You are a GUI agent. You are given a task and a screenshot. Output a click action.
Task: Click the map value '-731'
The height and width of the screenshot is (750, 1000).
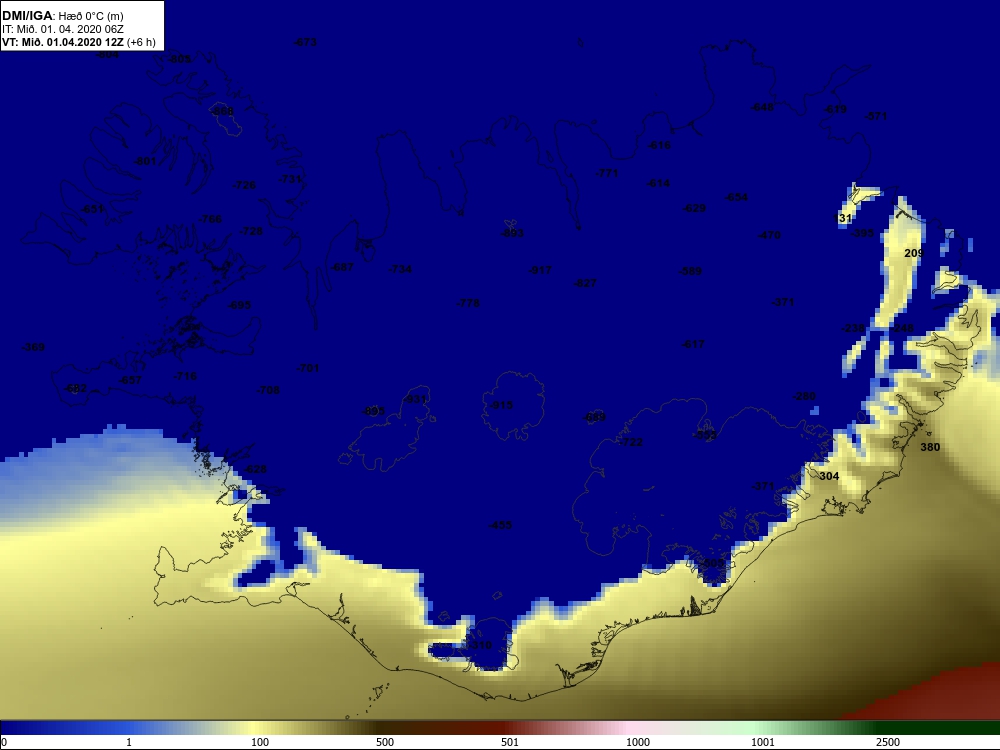290,179
